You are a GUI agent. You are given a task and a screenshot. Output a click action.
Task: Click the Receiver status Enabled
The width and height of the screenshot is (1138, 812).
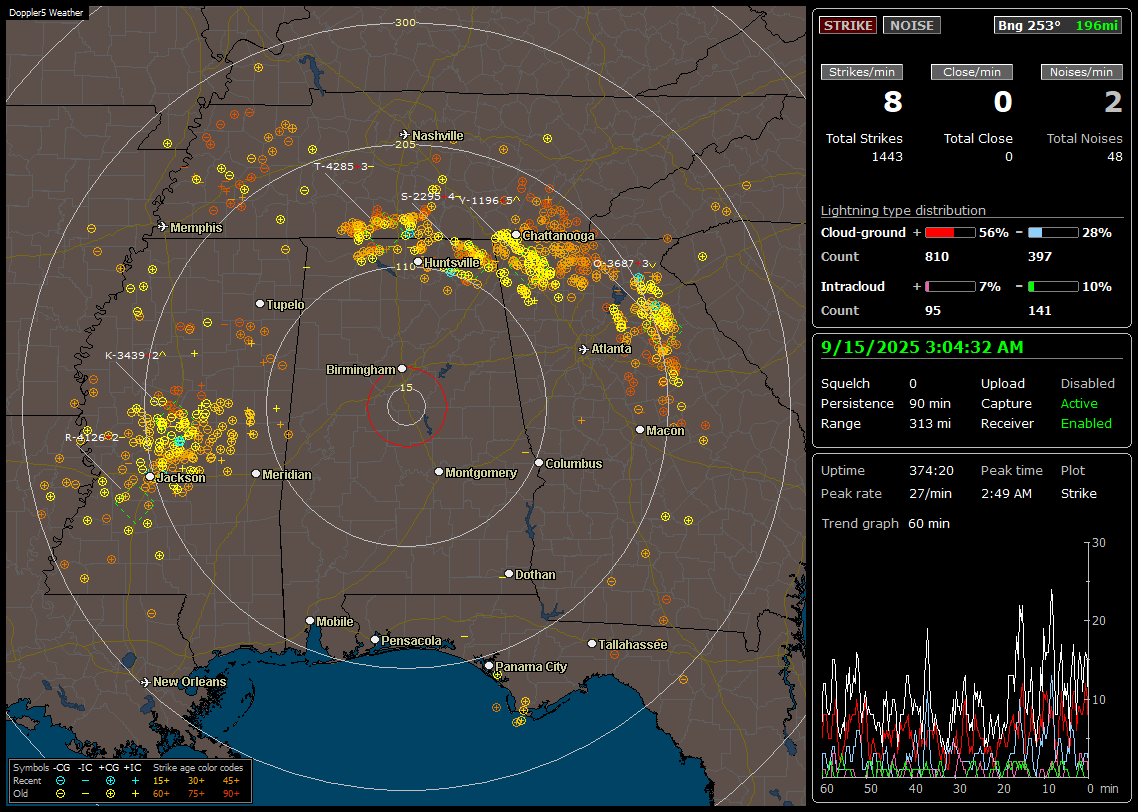click(1086, 424)
